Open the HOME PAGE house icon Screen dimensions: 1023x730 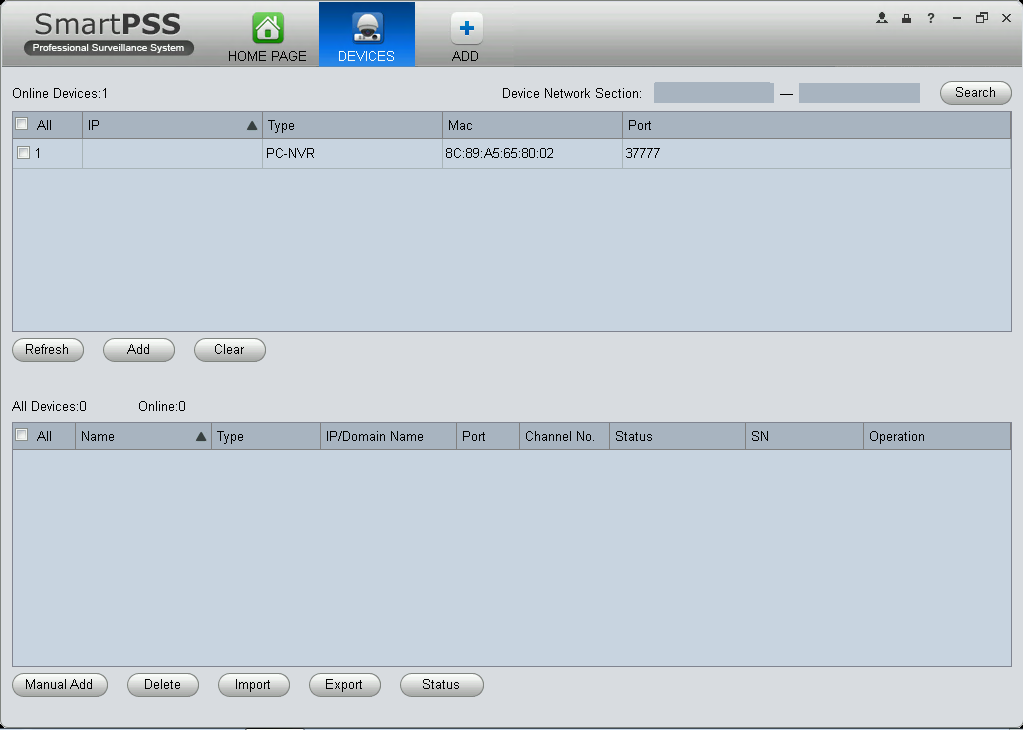pyautogui.click(x=267, y=28)
